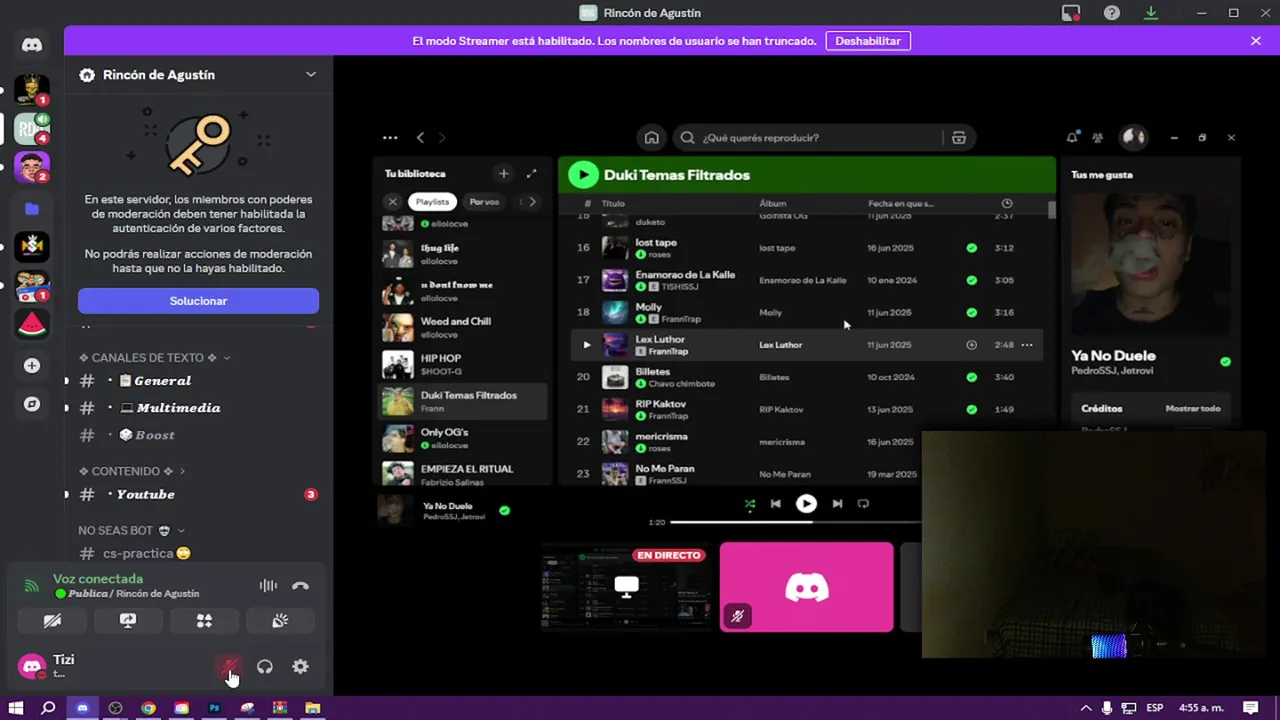This screenshot has height=720, width=1280.
Task: Turn on camera in voice panel
Action: [x=52, y=621]
